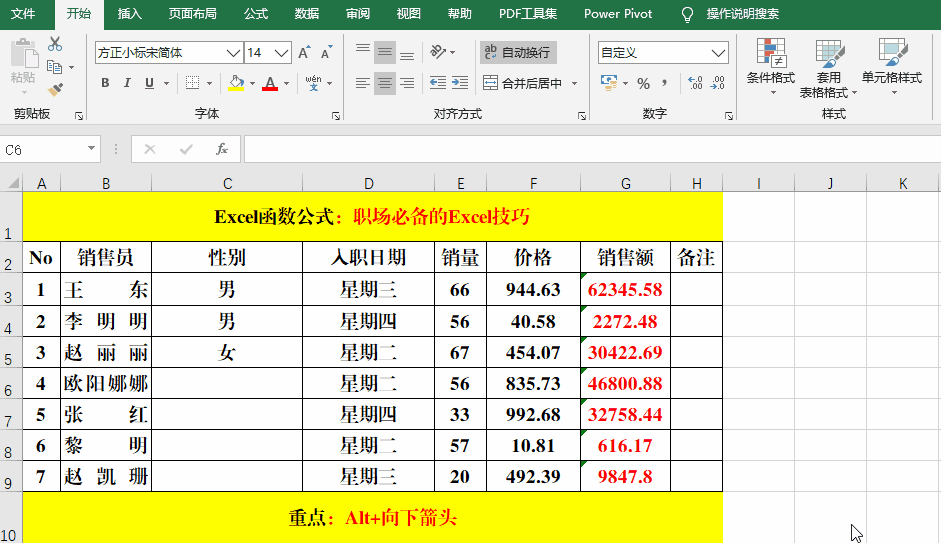Open the PDF工具集 tab
The image size is (941, 543).
point(528,14)
